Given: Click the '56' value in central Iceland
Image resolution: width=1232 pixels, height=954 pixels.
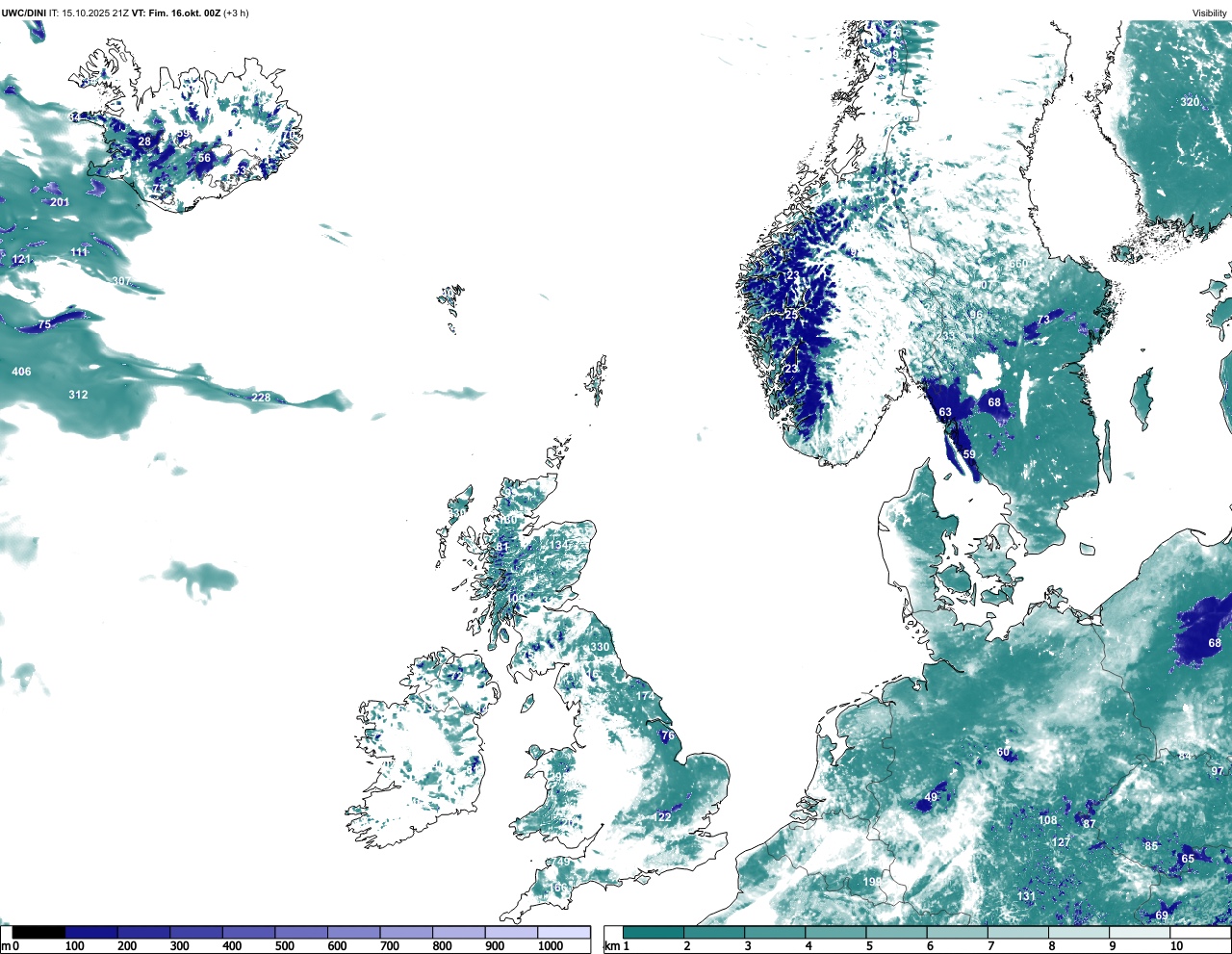Looking at the screenshot, I should (x=204, y=158).
